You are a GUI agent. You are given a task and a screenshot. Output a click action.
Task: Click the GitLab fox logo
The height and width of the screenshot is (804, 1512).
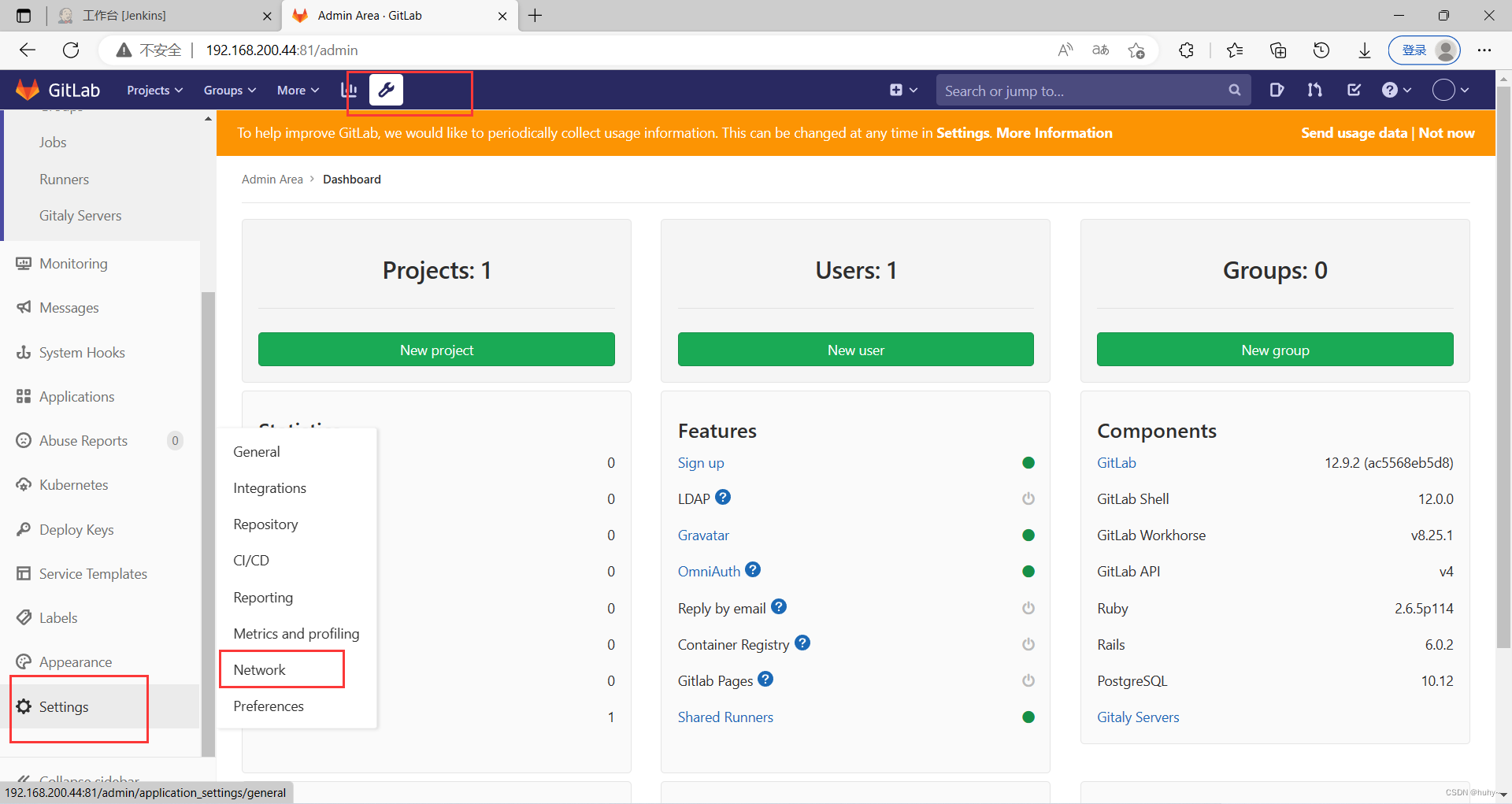28,90
